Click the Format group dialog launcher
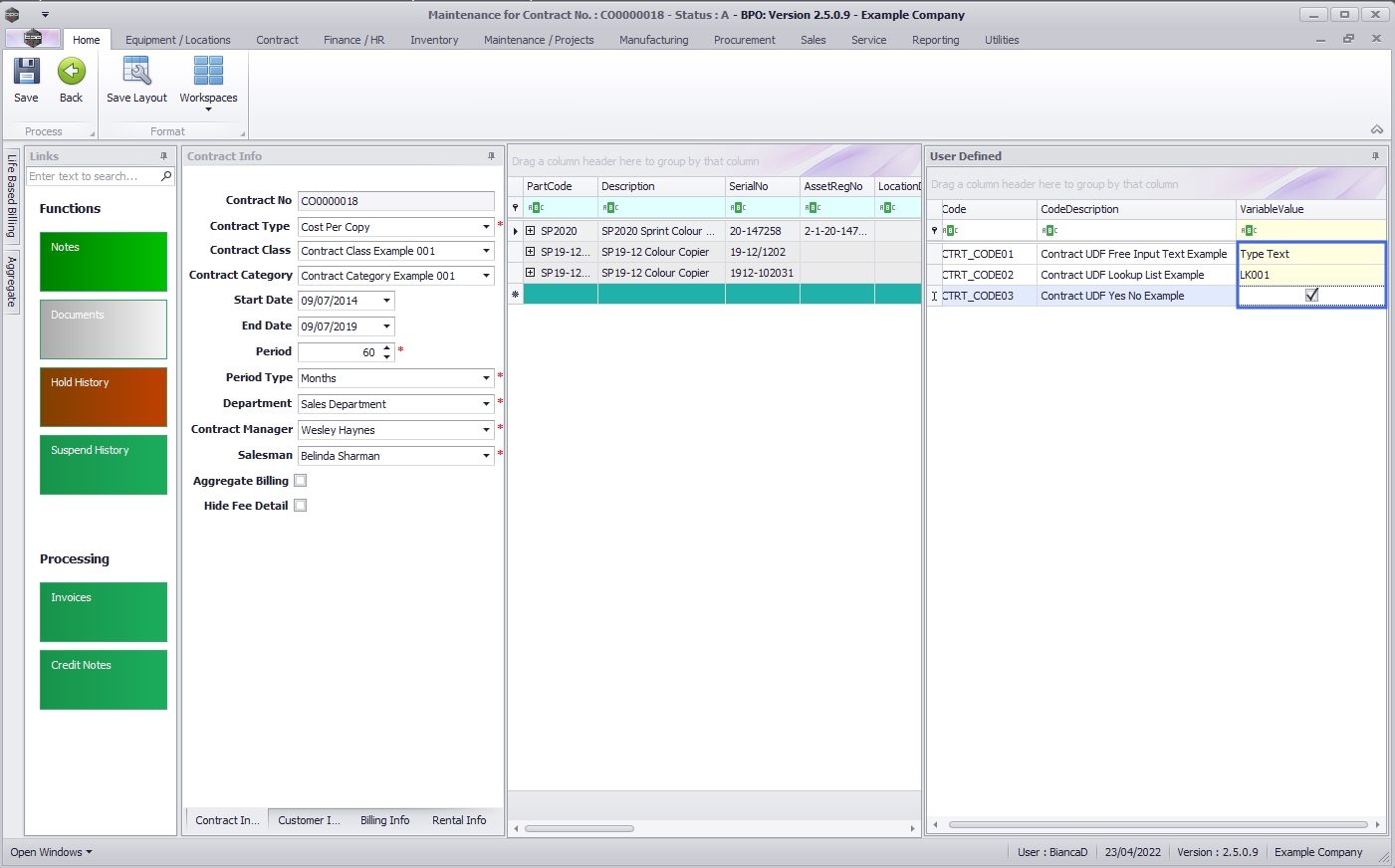The height and width of the screenshot is (868, 1395). click(x=242, y=133)
